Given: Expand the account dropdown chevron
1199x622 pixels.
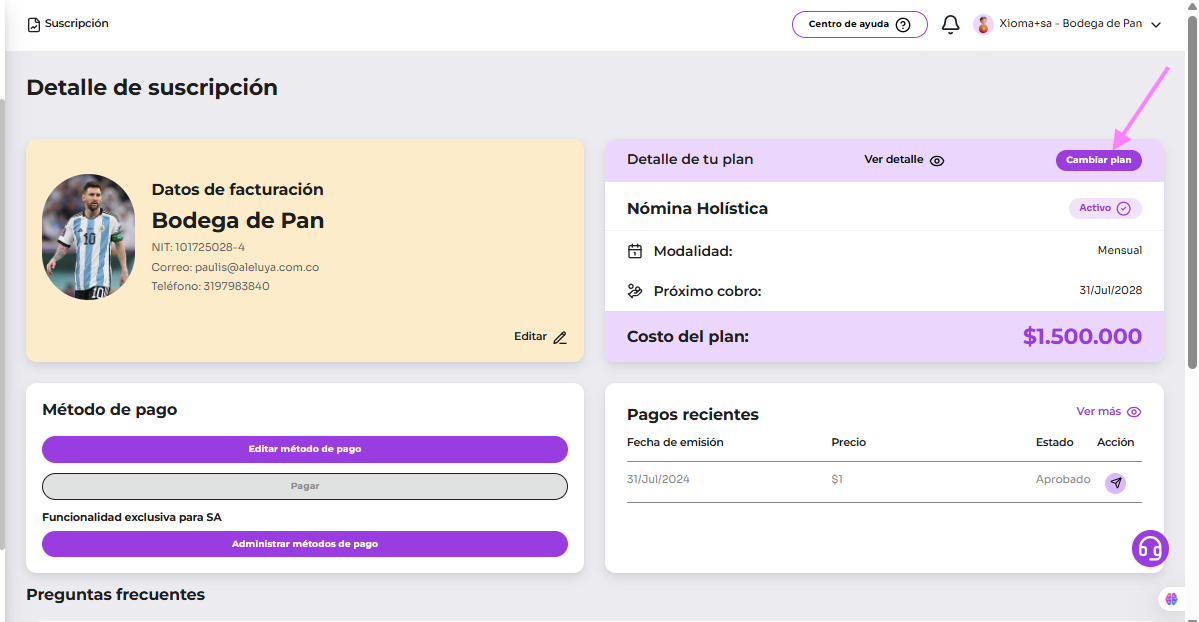Looking at the screenshot, I should coord(1156,25).
